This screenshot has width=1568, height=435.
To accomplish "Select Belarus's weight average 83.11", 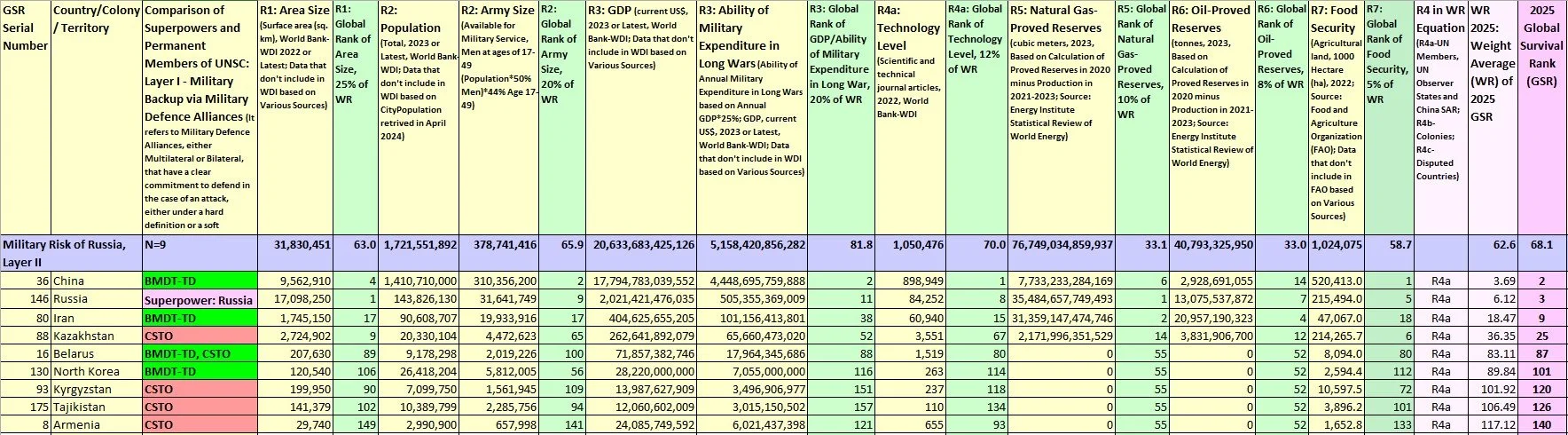I will pos(1493,353).
